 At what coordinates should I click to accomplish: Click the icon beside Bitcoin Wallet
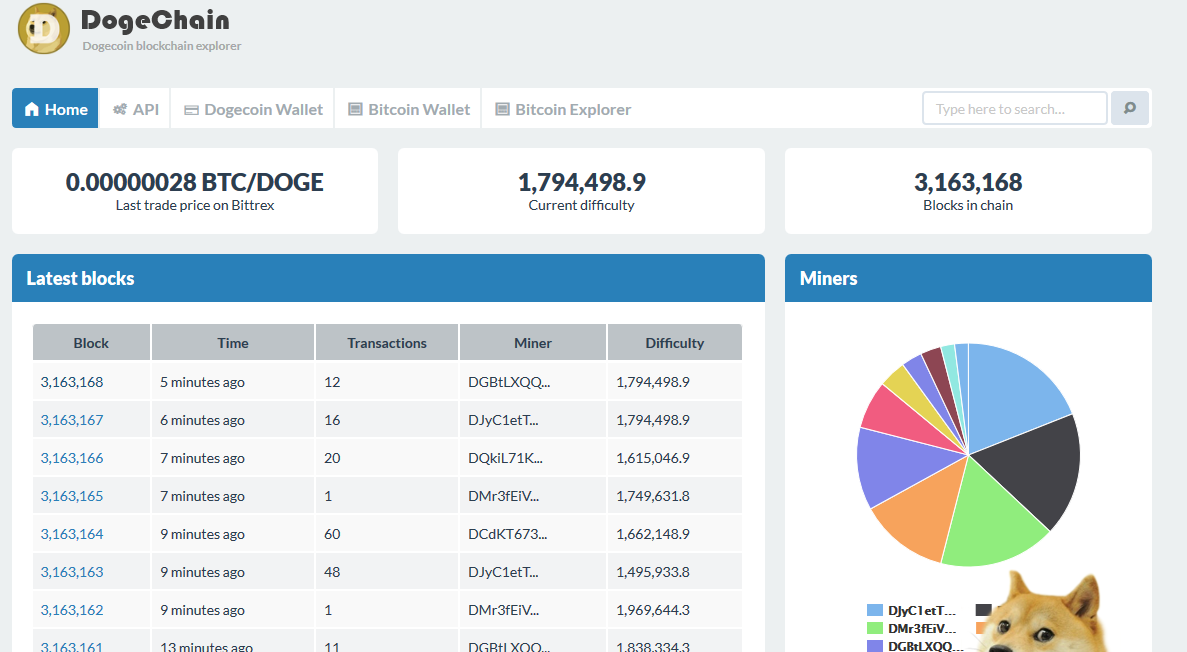click(x=355, y=109)
